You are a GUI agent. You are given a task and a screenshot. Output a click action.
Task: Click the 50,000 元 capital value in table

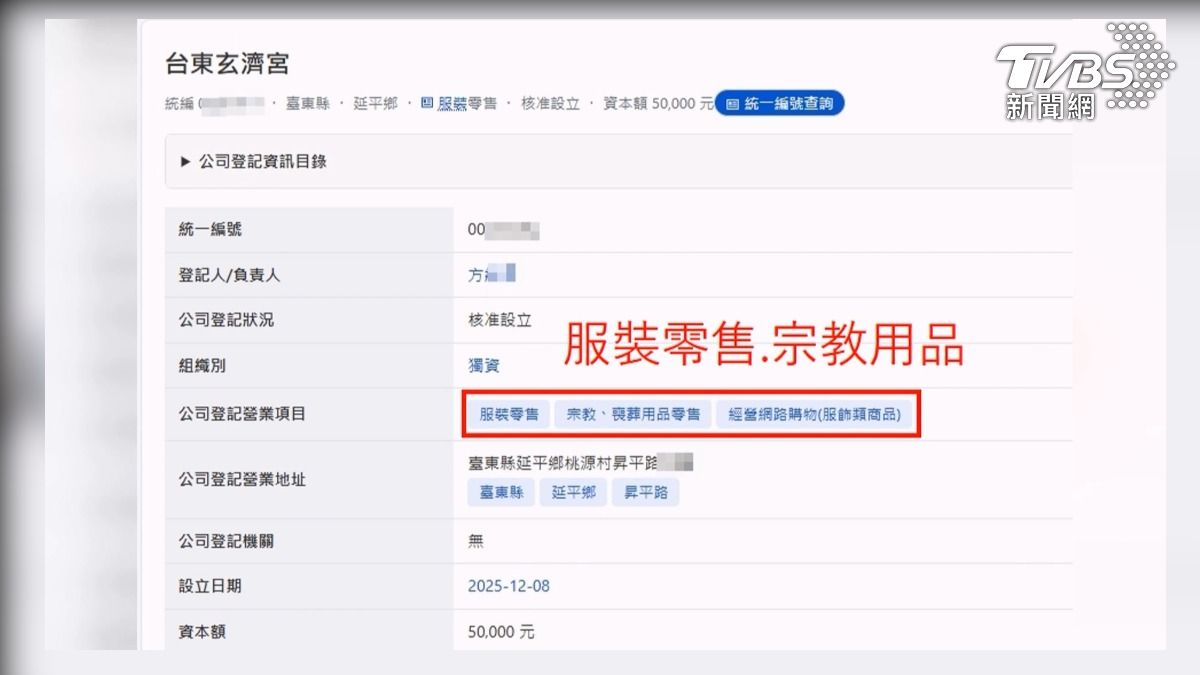click(x=501, y=632)
